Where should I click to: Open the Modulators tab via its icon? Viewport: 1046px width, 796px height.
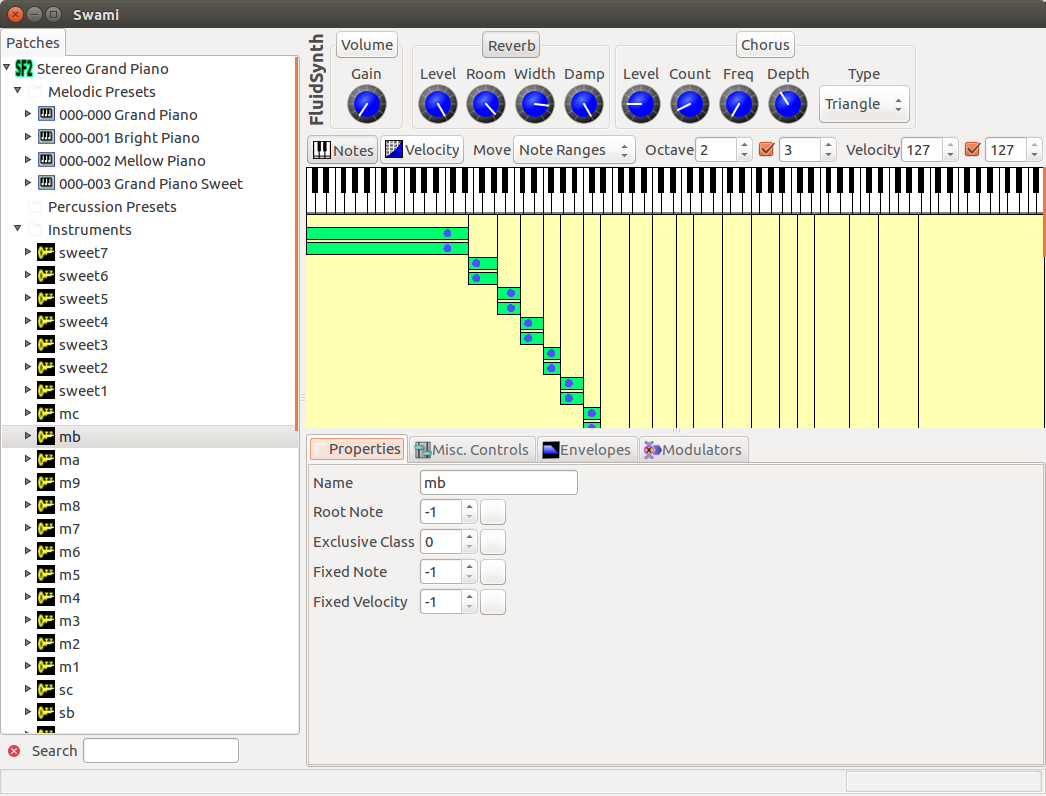(x=652, y=450)
